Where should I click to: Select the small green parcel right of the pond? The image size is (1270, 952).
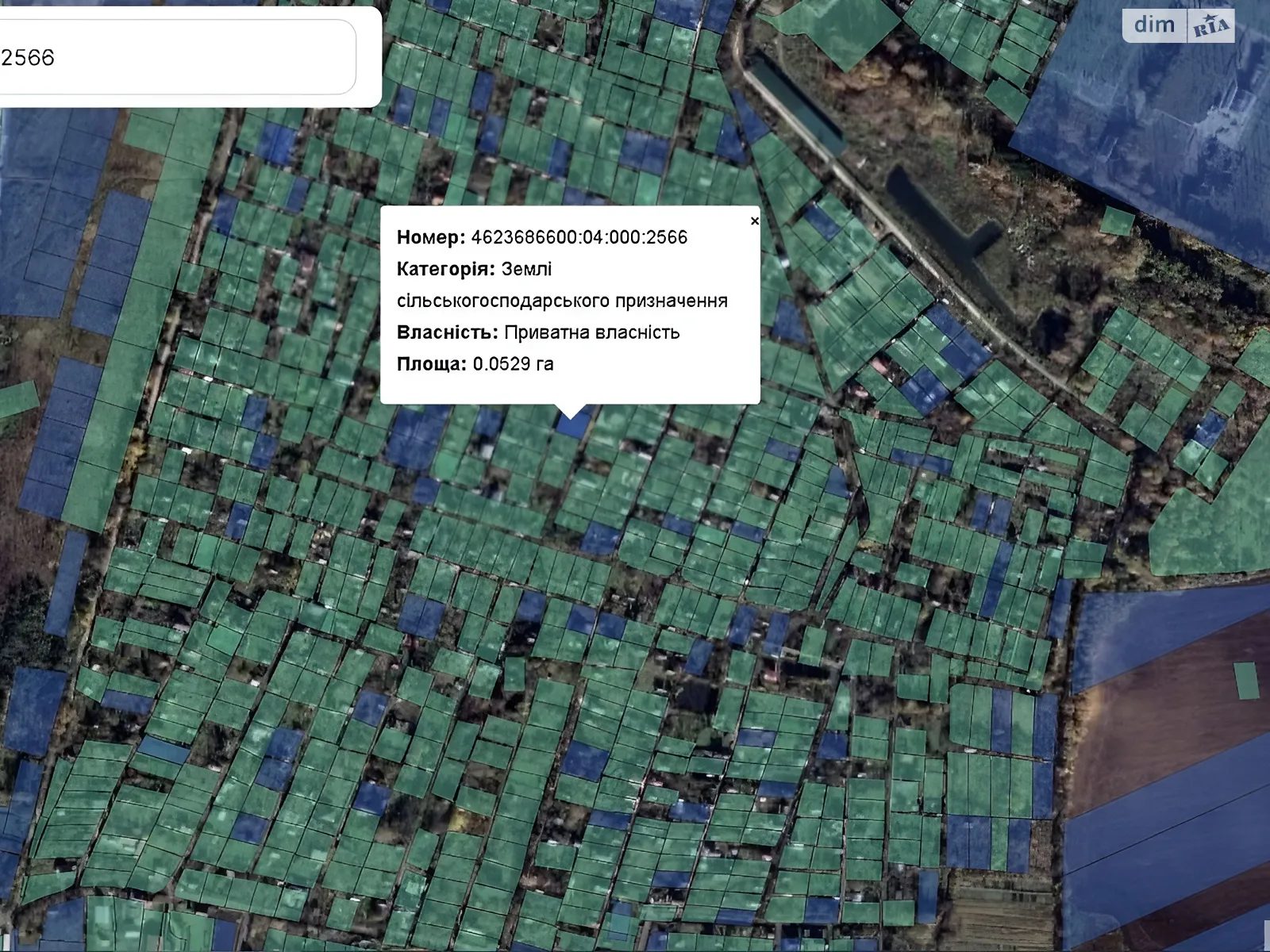(x=1117, y=221)
